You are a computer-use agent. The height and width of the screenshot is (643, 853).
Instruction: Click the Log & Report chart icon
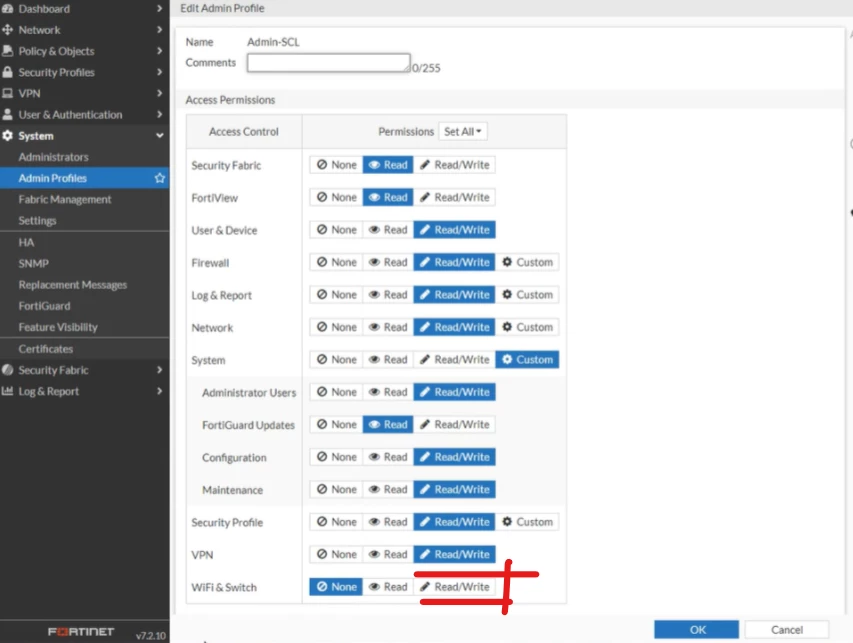click(8, 391)
